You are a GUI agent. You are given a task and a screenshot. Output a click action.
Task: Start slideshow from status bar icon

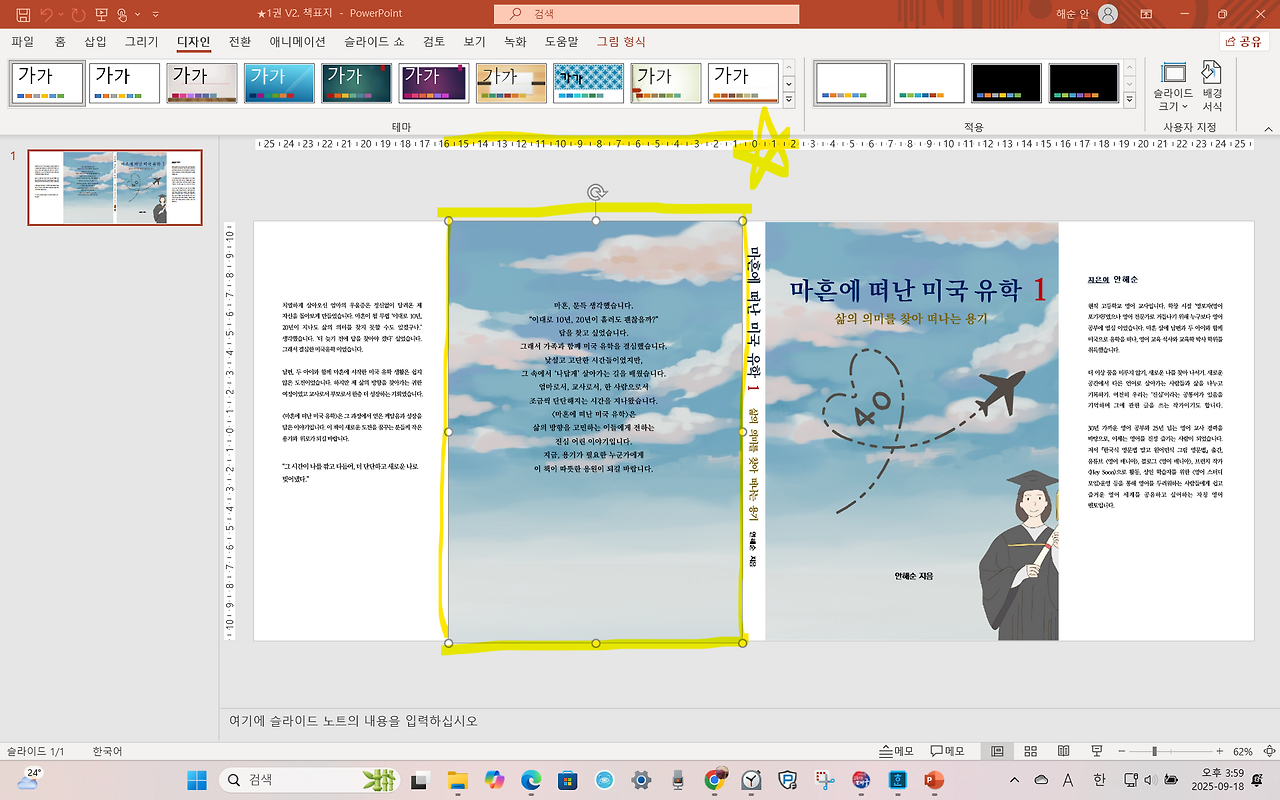pos(1095,750)
